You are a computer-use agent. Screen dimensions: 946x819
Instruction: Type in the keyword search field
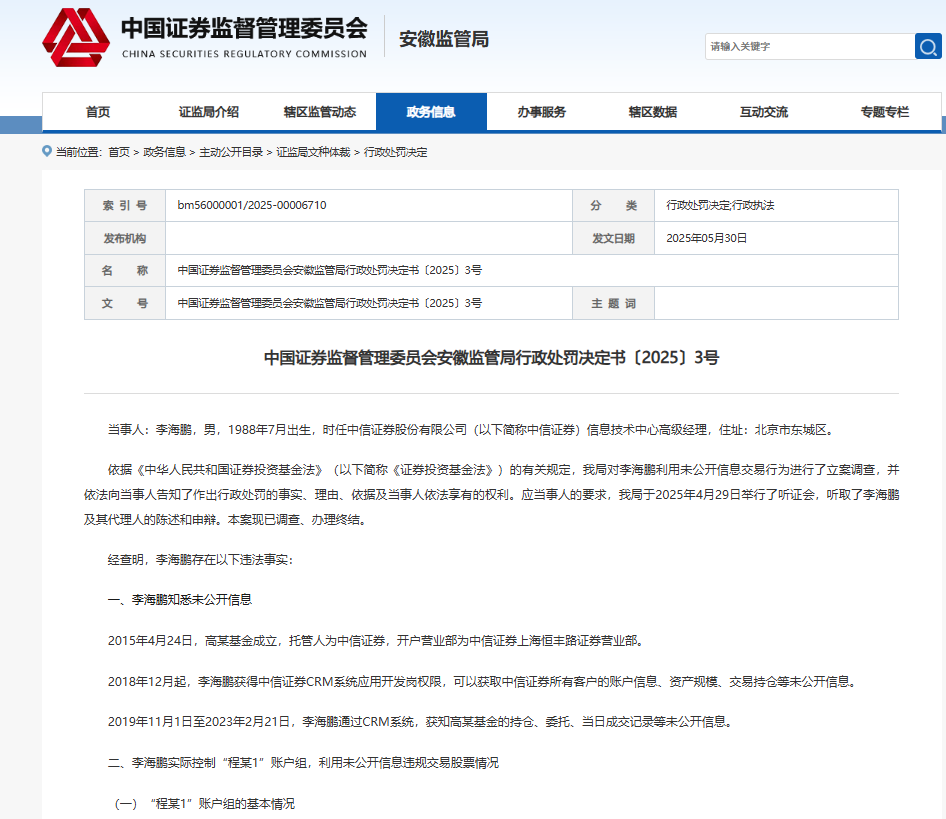[x=808, y=46]
